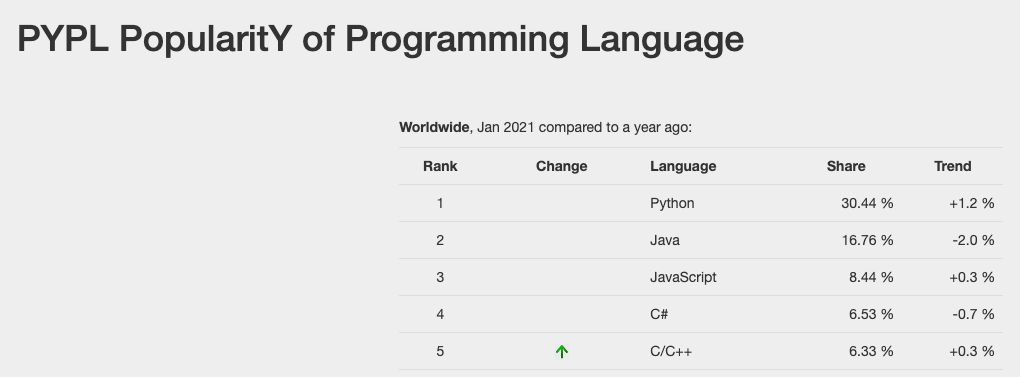Screen dimensions: 1020x377
Task: Click rank number 1 for Python
Action: tap(440, 203)
